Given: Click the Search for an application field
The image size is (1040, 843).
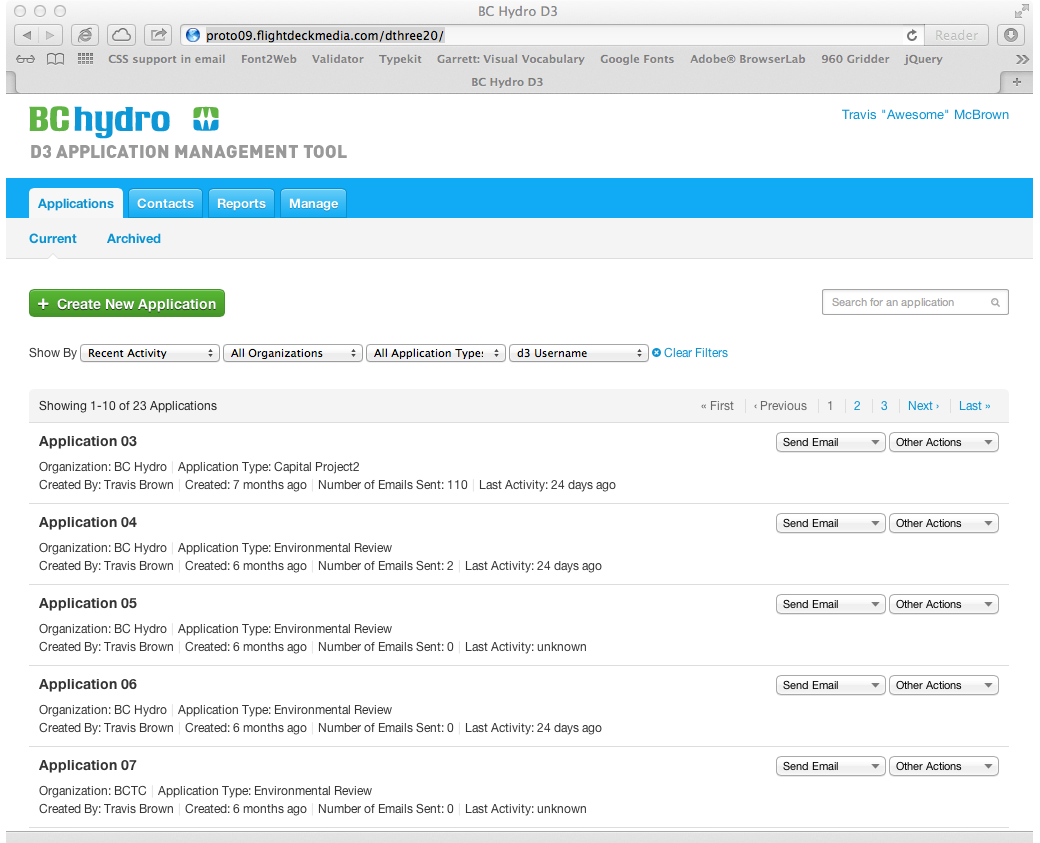Looking at the screenshot, I should [x=906, y=302].
